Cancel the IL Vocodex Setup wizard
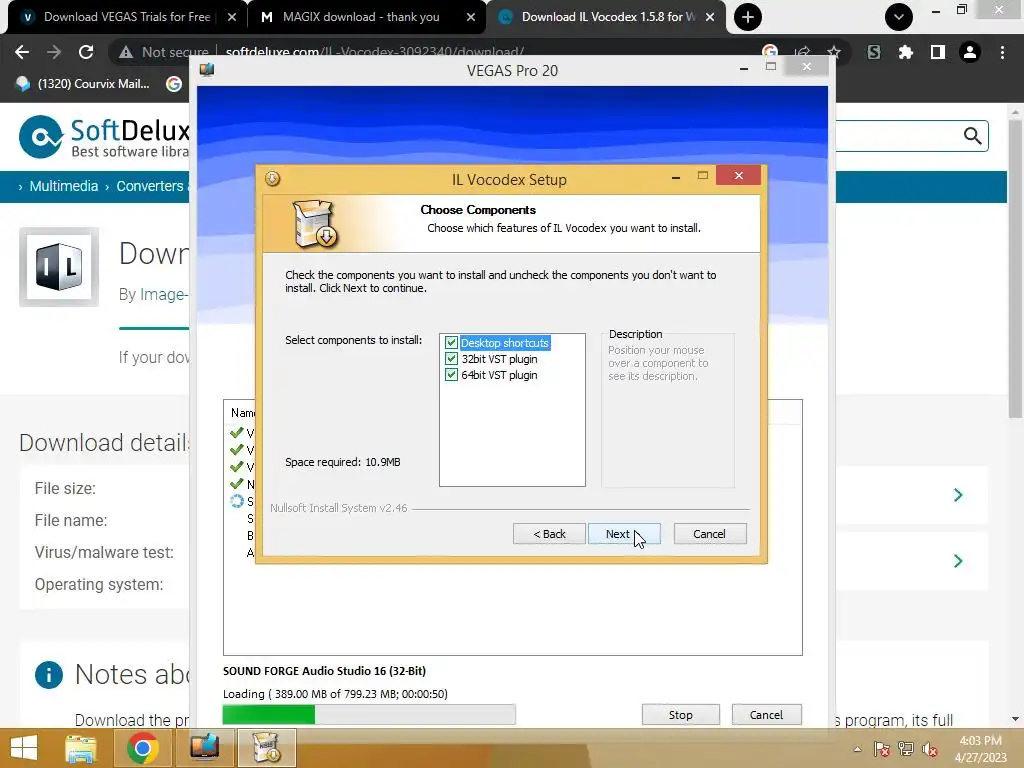The width and height of the screenshot is (1024, 768). point(709,534)
